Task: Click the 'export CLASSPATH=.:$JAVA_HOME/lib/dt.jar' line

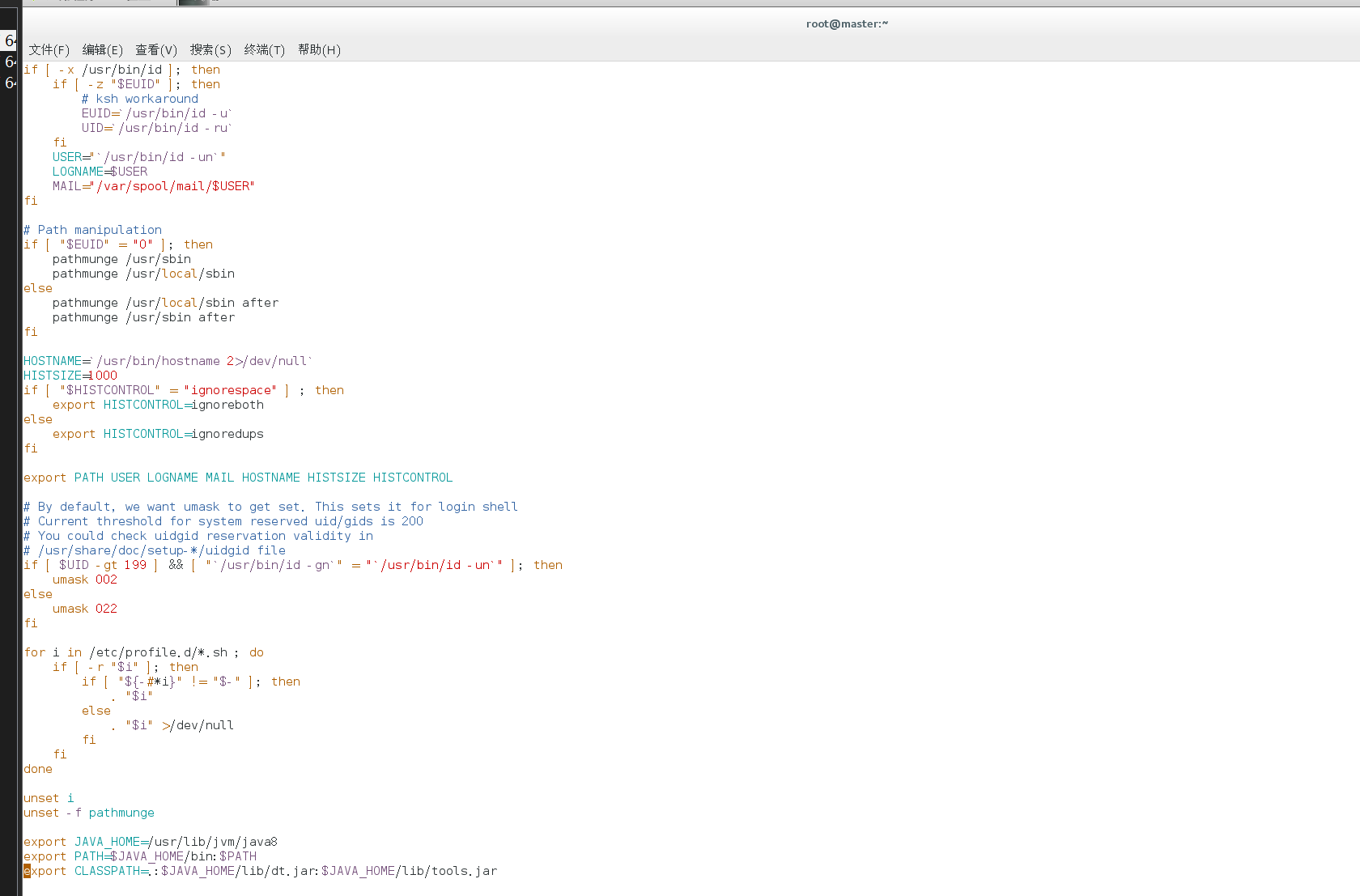Action: pyautogui.click(x=261, y=871)
